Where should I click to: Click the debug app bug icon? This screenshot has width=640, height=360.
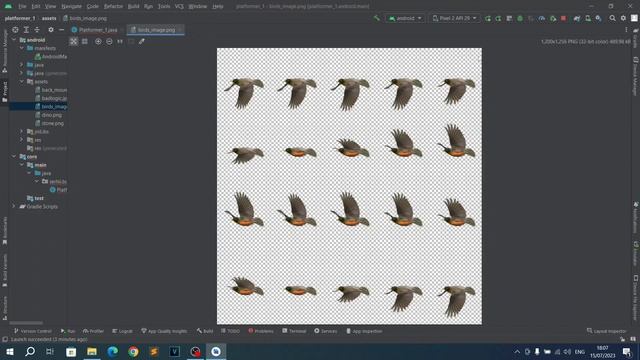(x=520, y=18)
